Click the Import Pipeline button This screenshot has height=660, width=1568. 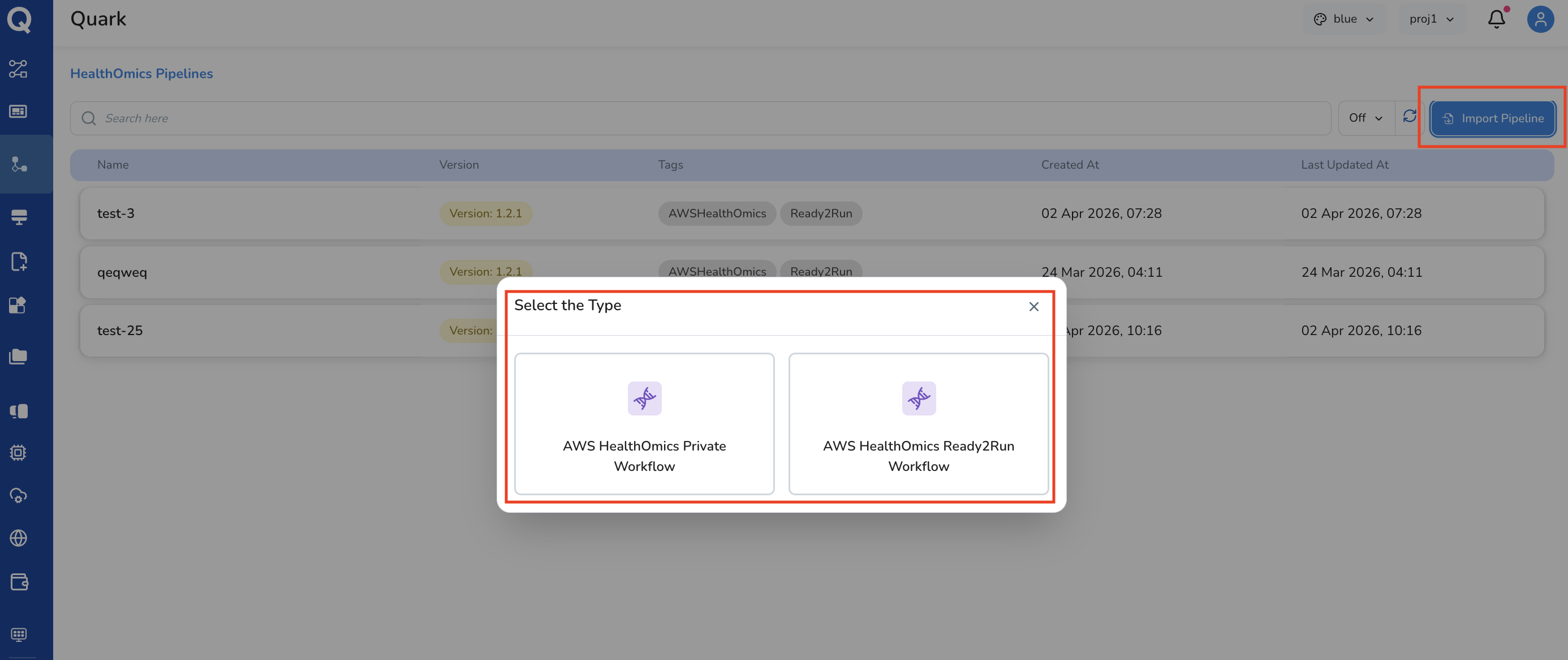tap(1493, 118)
